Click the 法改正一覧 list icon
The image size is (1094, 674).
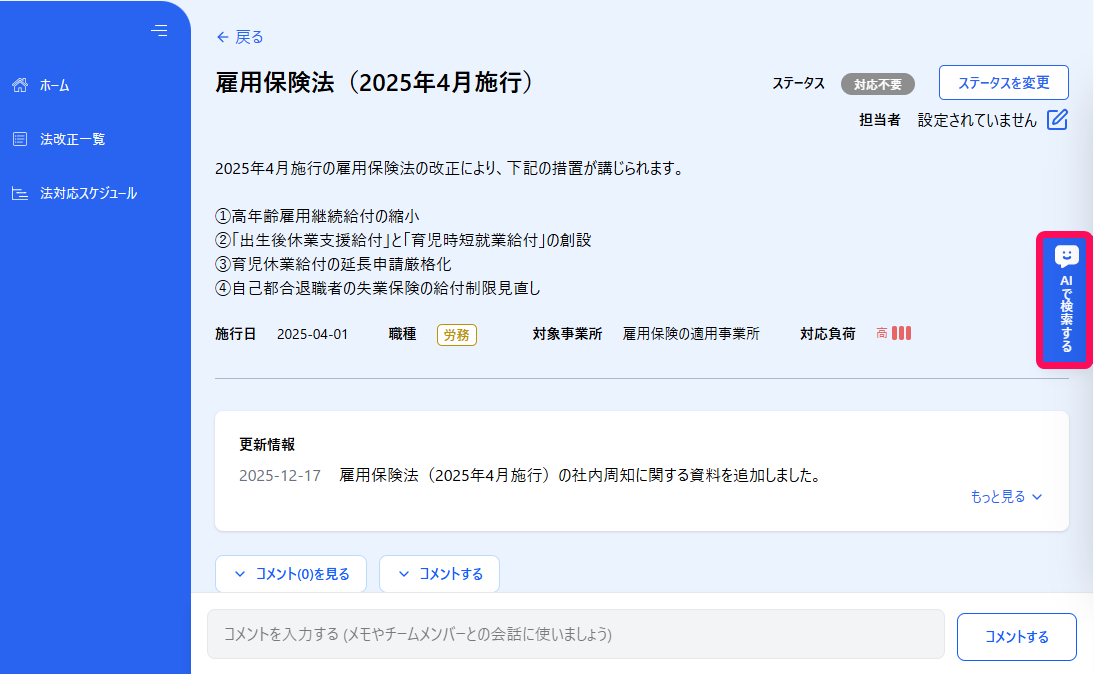pos(20,140)
